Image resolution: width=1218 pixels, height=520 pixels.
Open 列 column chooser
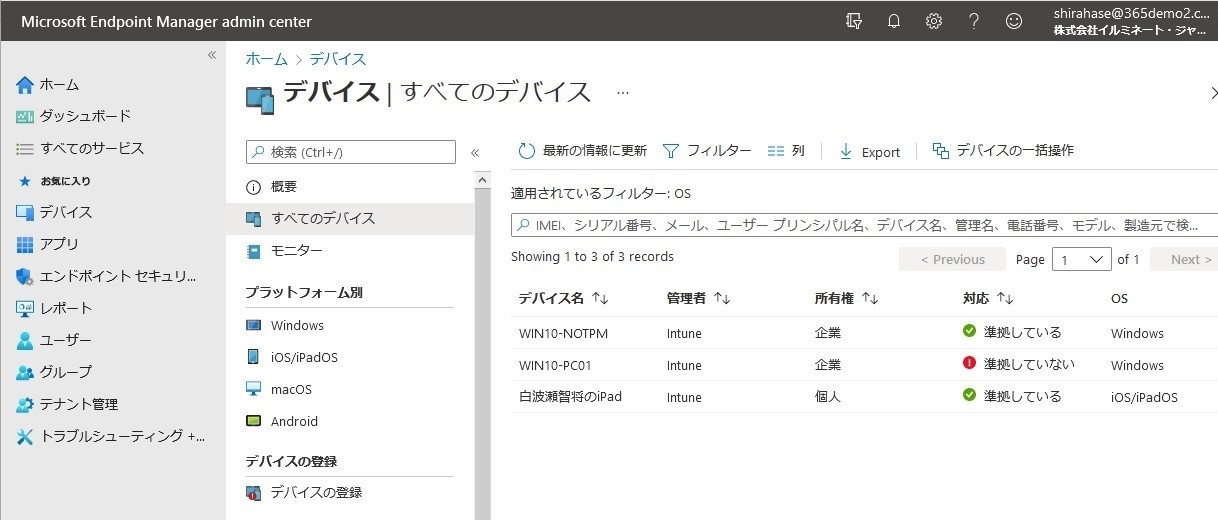coord(786,151)
